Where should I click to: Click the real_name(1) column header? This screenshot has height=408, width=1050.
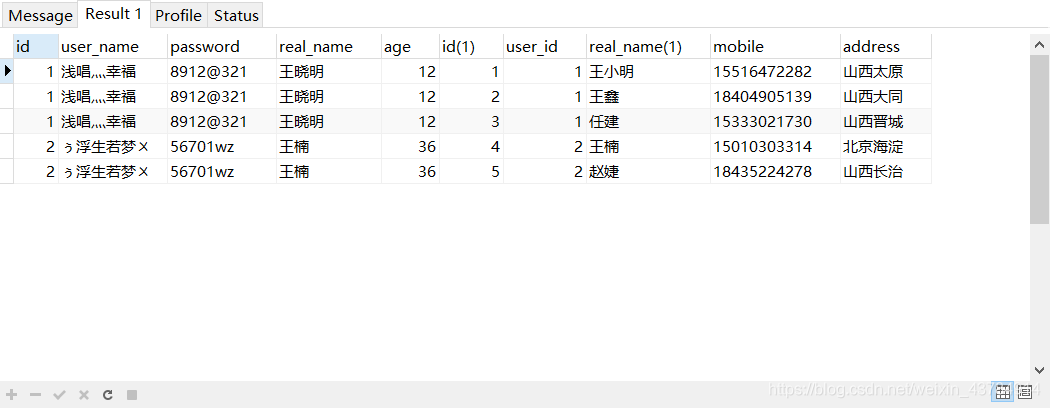pyautogui.click(x=648, y=46)
